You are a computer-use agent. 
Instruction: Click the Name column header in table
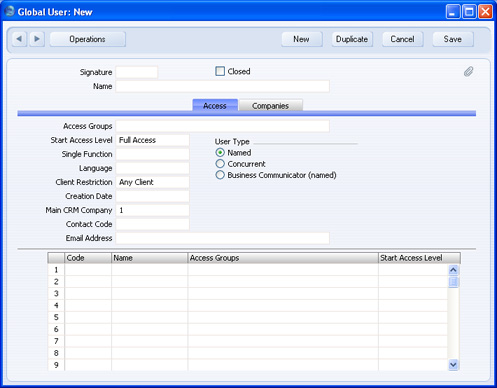tap(150, 258)
